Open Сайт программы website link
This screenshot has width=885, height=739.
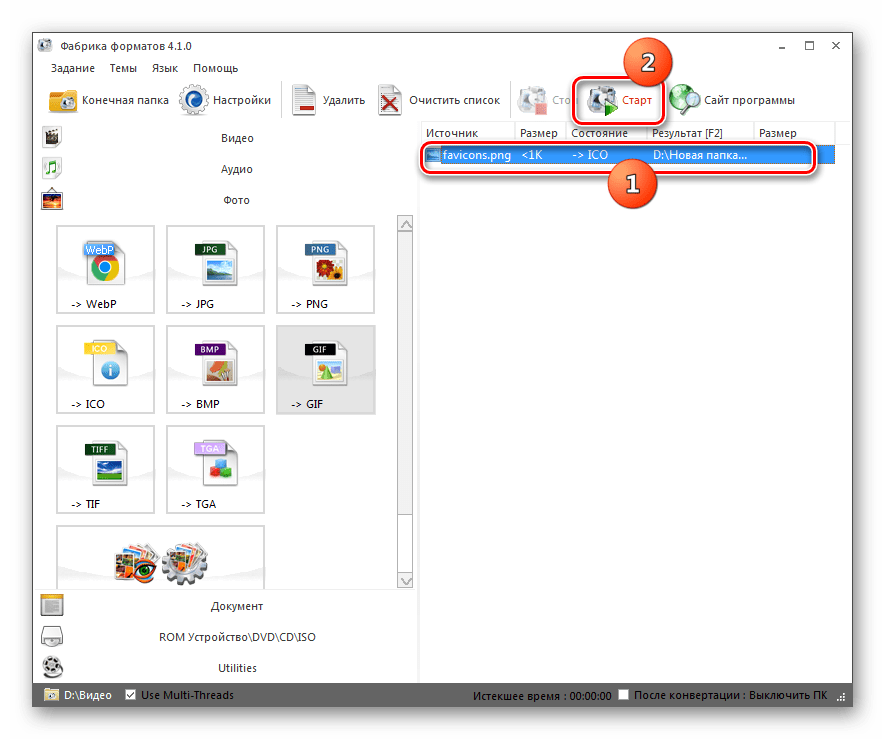[x=732, y=100]
